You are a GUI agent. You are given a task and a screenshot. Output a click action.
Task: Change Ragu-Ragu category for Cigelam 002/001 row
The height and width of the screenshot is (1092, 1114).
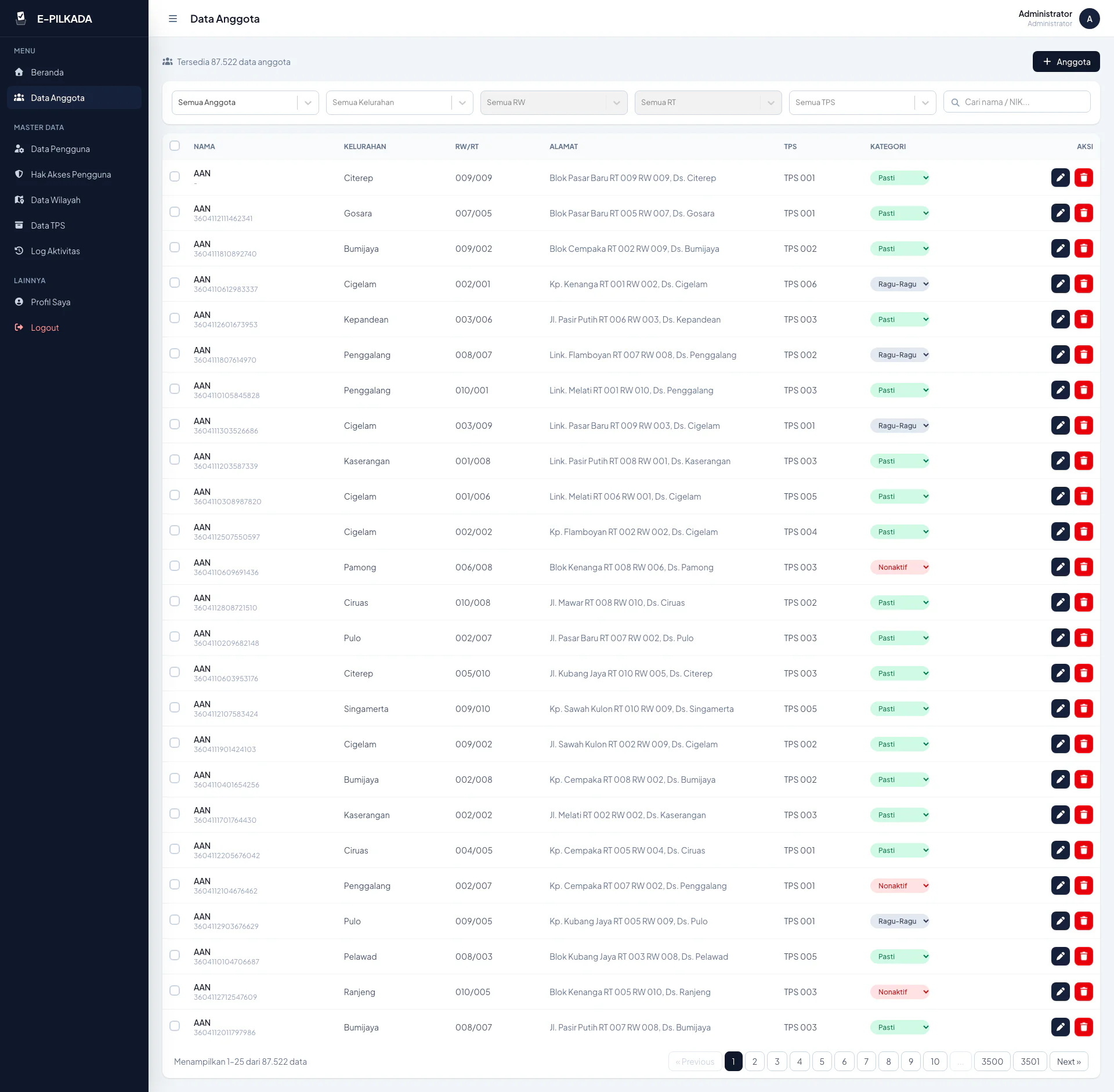899,284
